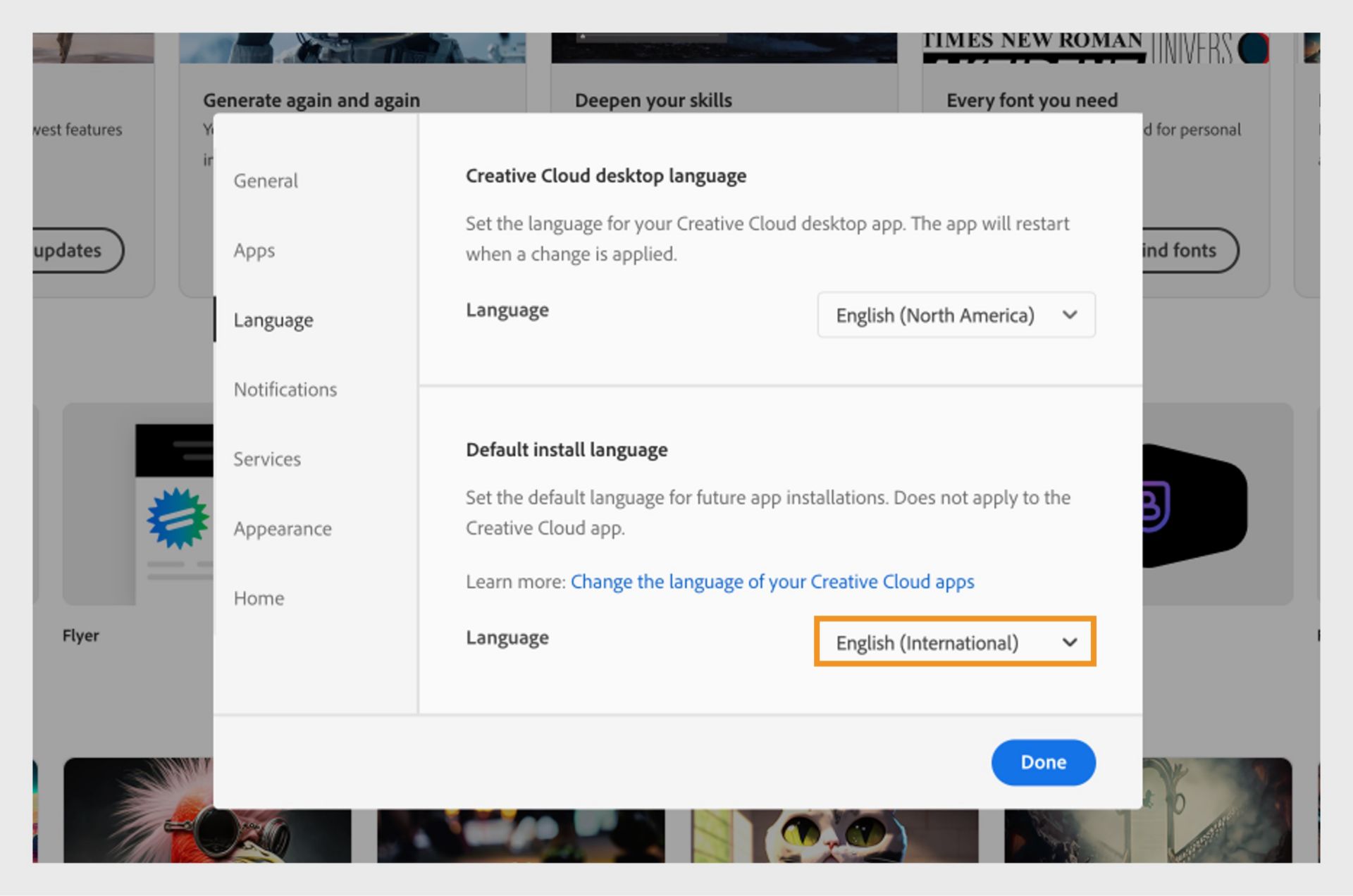1353x896 pixels.
Task: Open Notifications settings
Action: click(285, 389)
